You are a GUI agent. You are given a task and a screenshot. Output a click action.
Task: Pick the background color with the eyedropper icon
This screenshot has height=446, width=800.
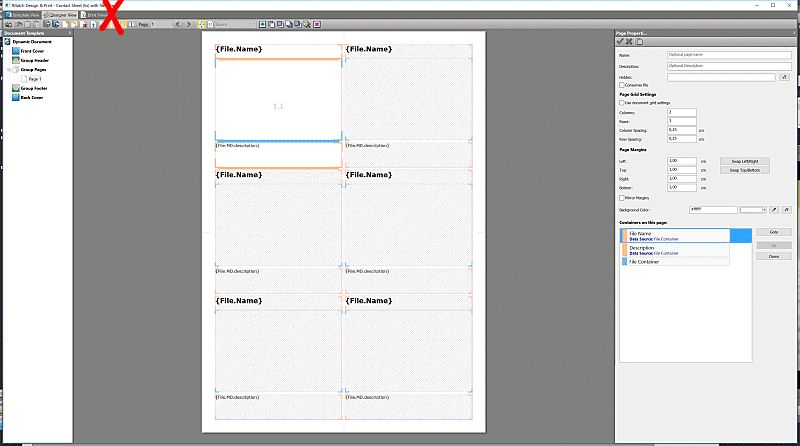774,210
